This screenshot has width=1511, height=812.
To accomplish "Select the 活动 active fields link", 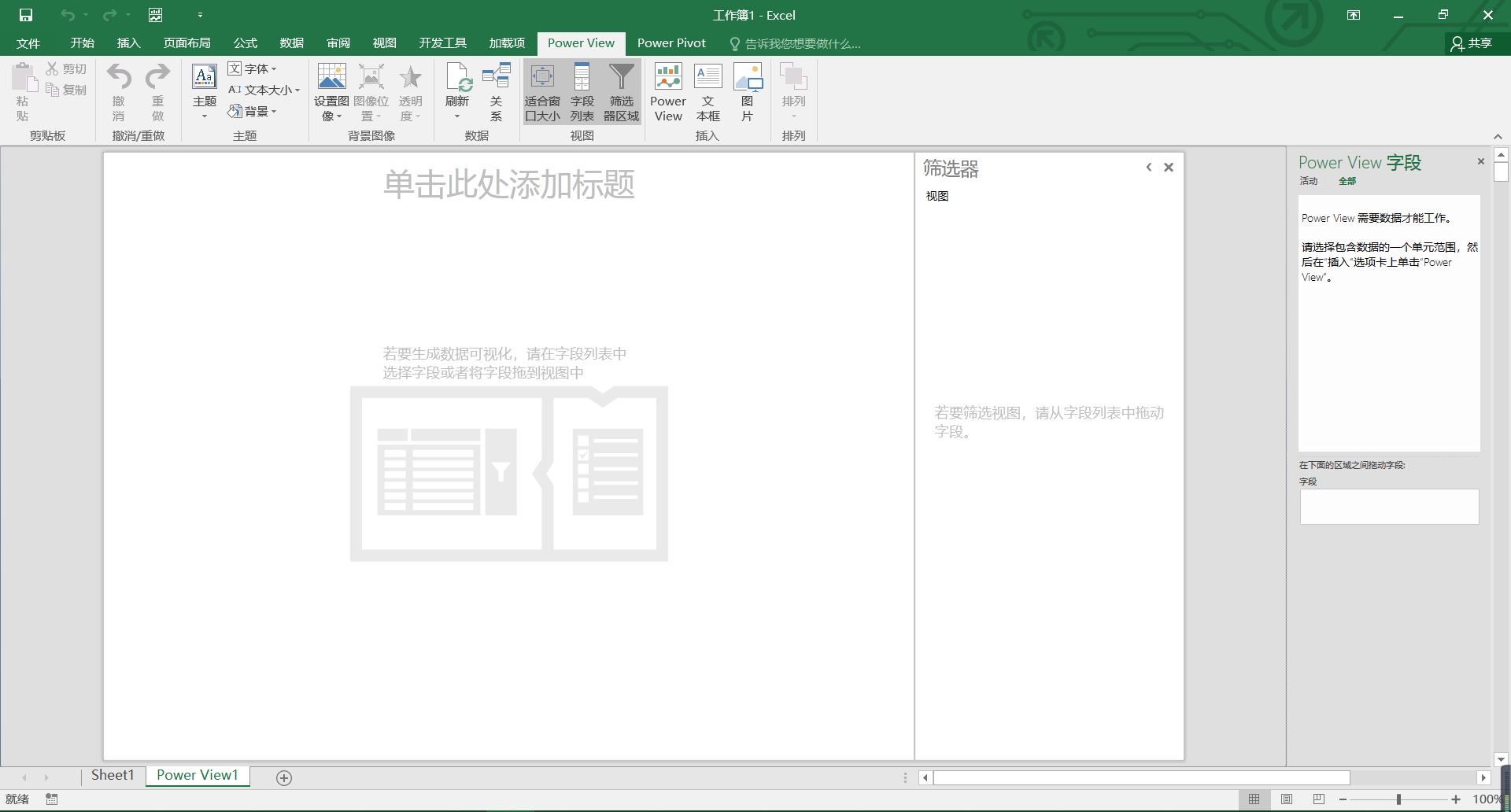I will tap(1309, 181).
